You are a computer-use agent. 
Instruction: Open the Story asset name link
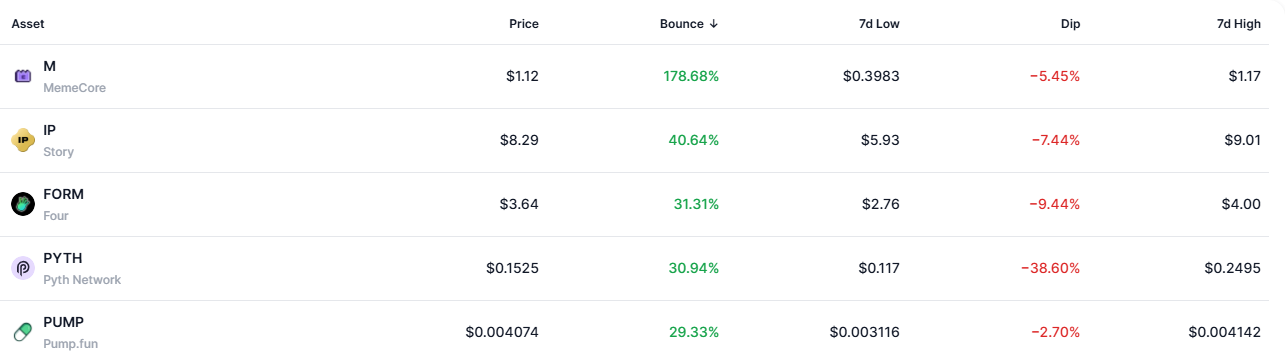58,152
